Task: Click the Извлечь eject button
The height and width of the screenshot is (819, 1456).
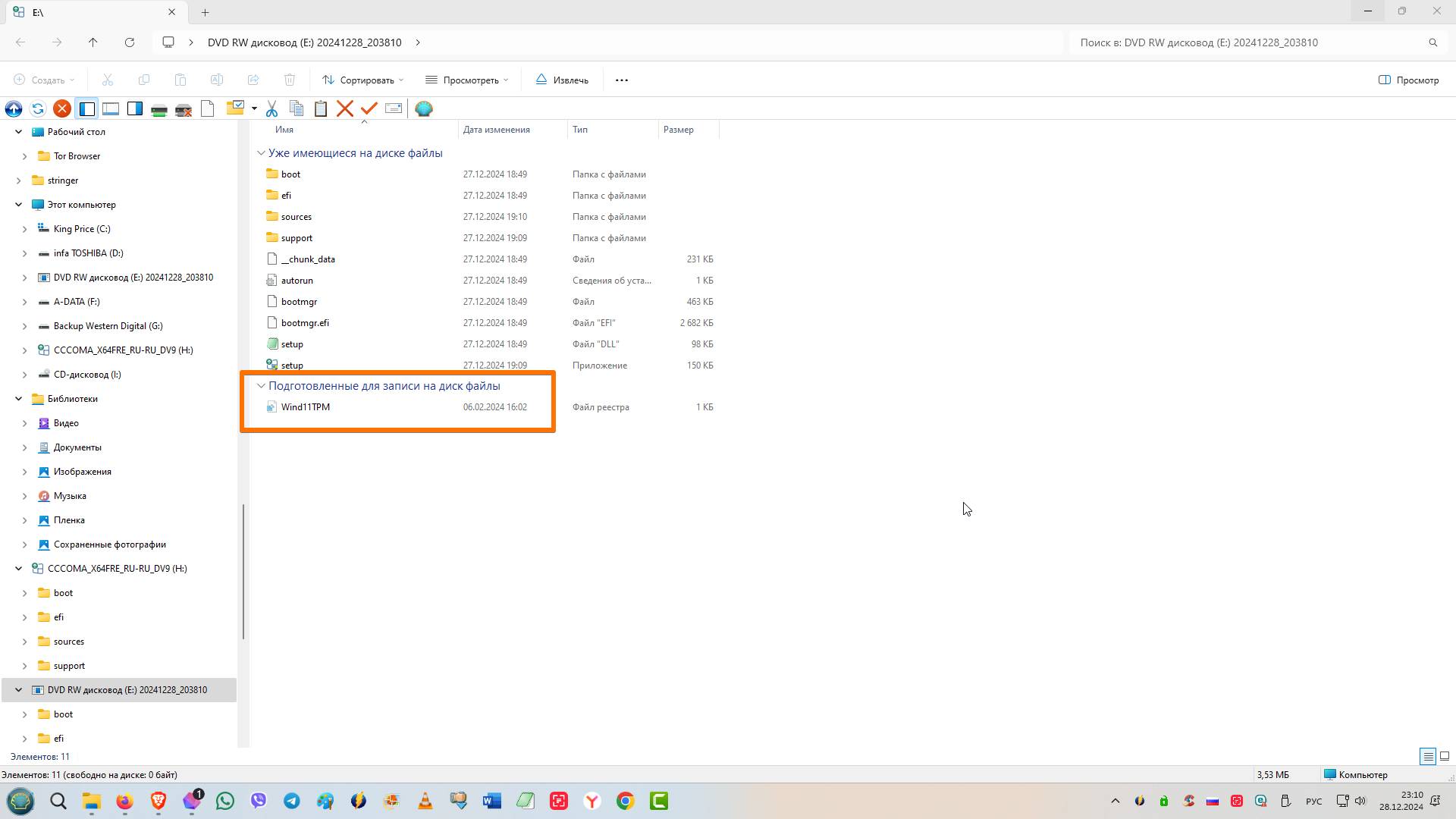Action: 562,80
